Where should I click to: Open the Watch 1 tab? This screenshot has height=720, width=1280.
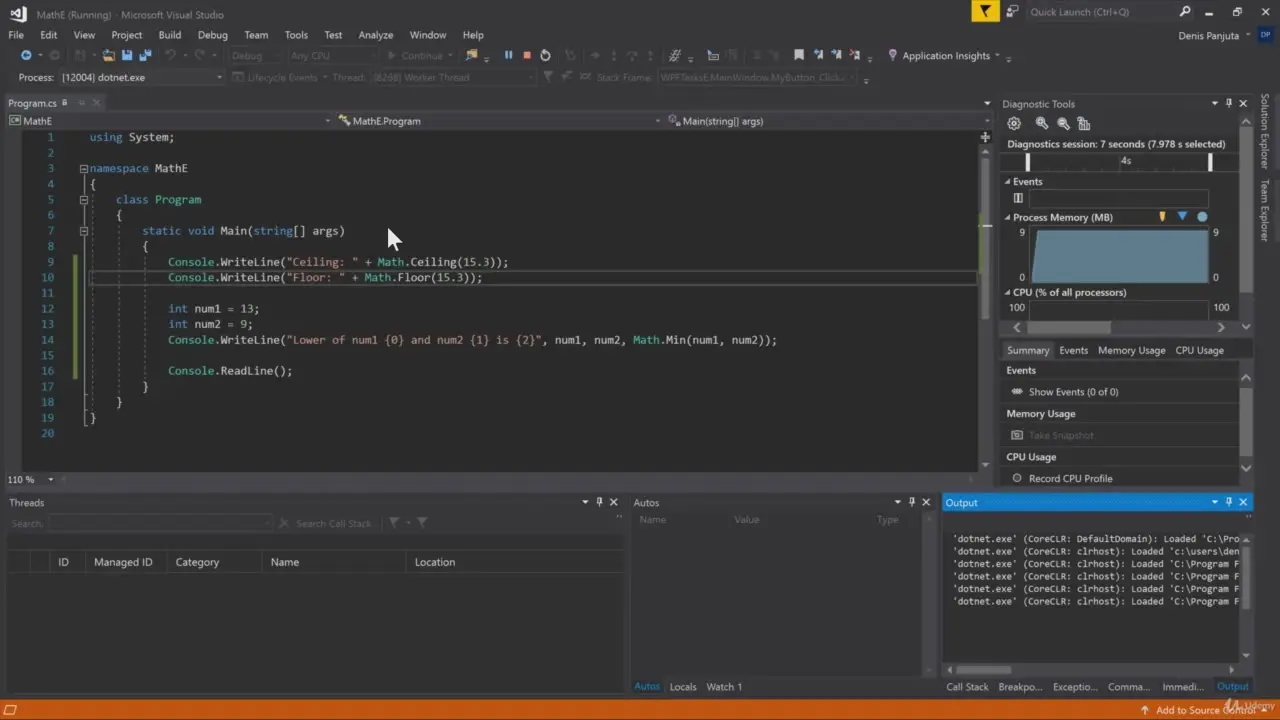[x=724, y=687]
